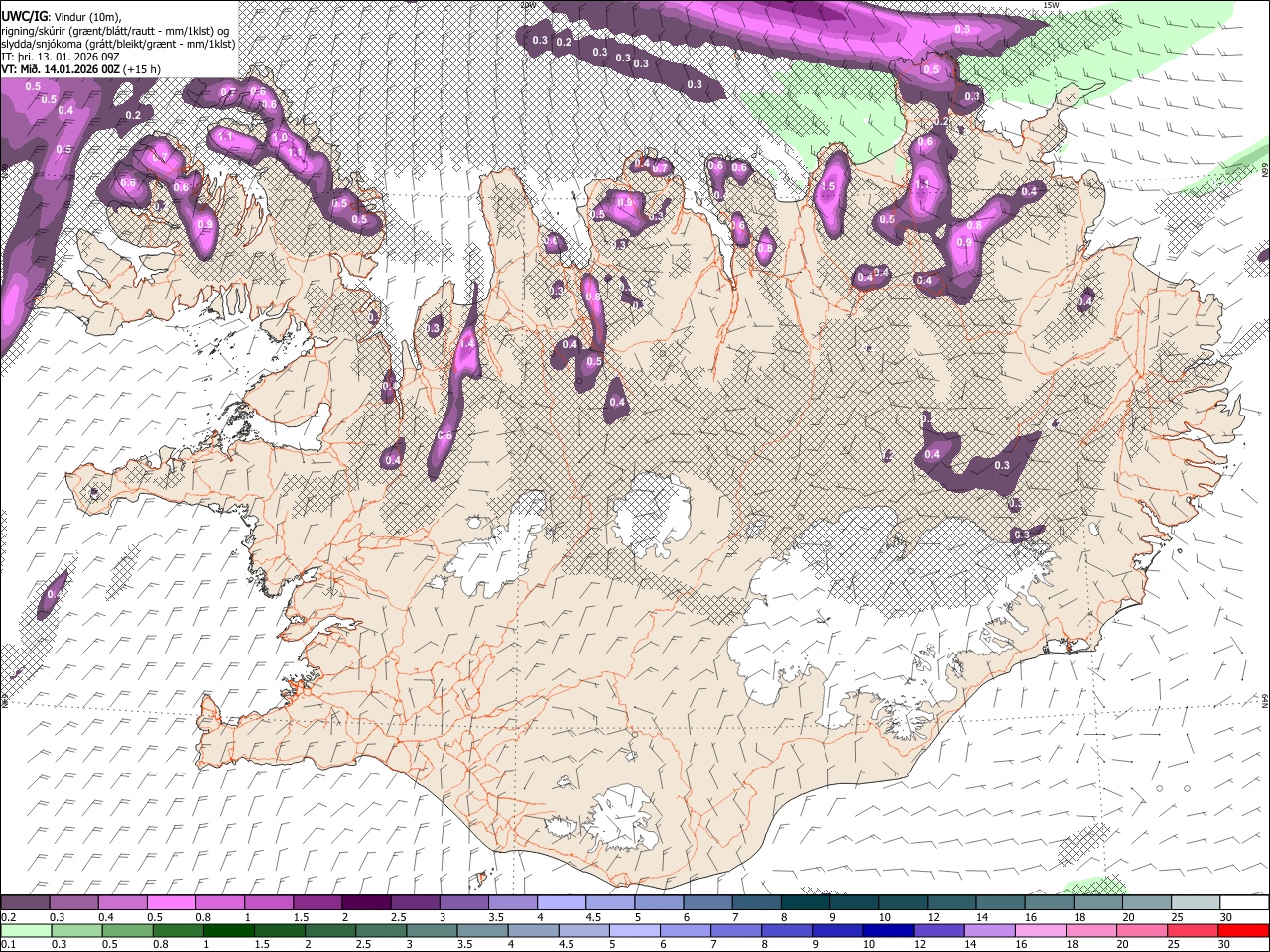The width and height of the screenshot is (1270, 952).
Task: Click the Vindur (10m) header text
Action: pos(87,16)
